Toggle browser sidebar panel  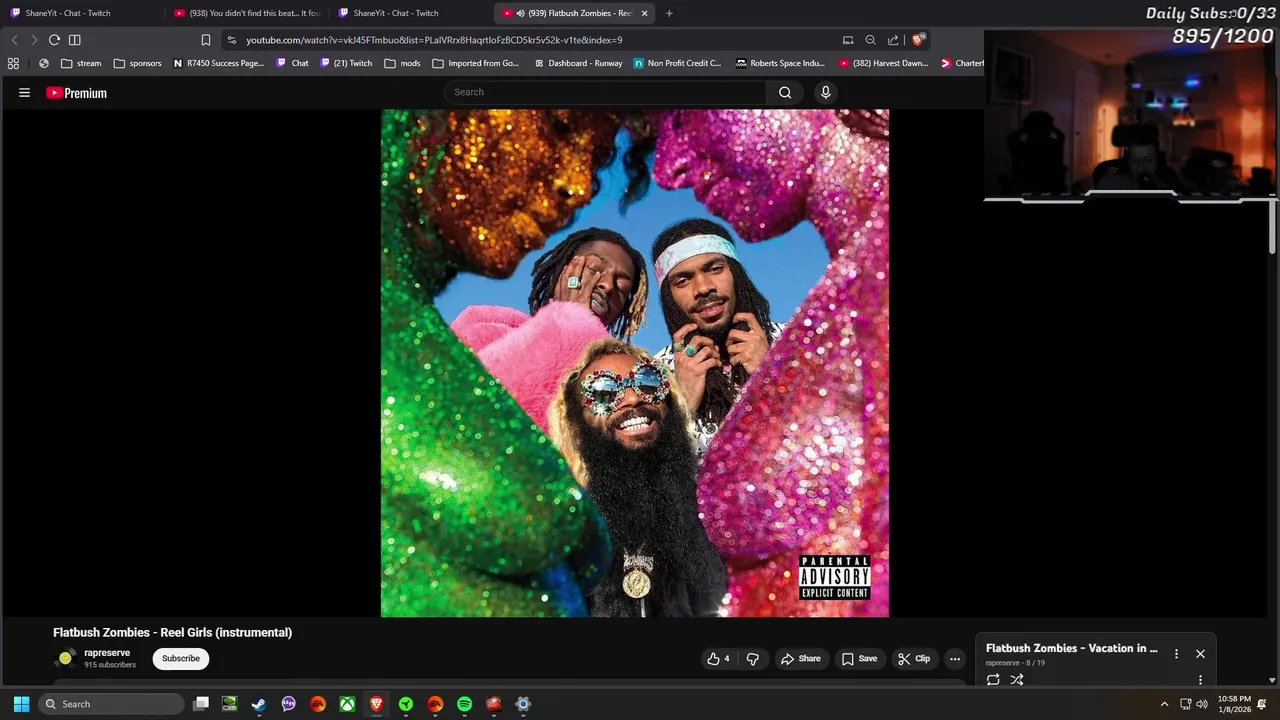[75, 40]
